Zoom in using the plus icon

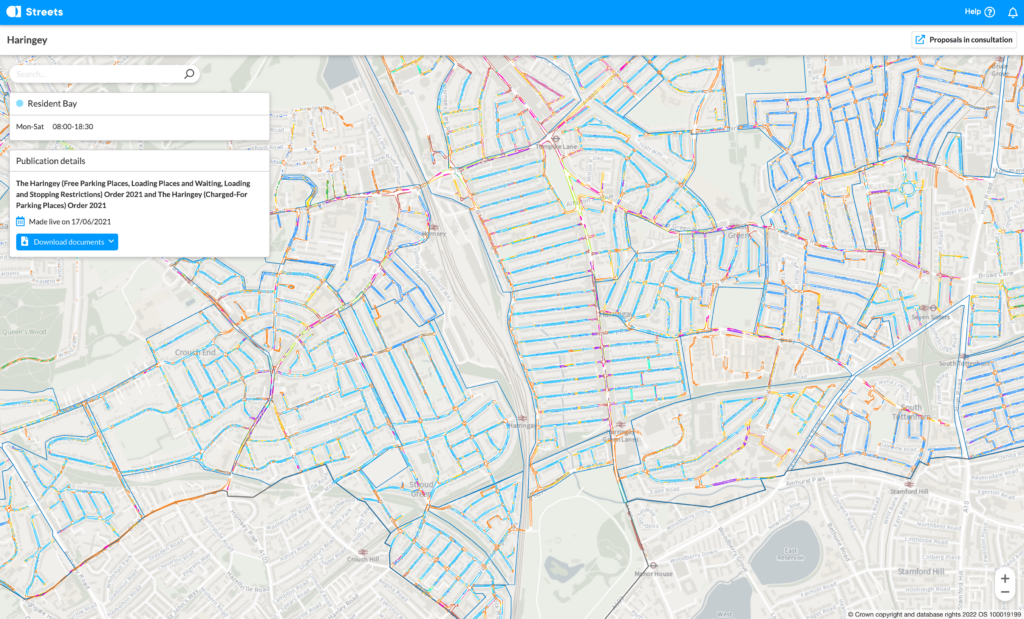1004,578
